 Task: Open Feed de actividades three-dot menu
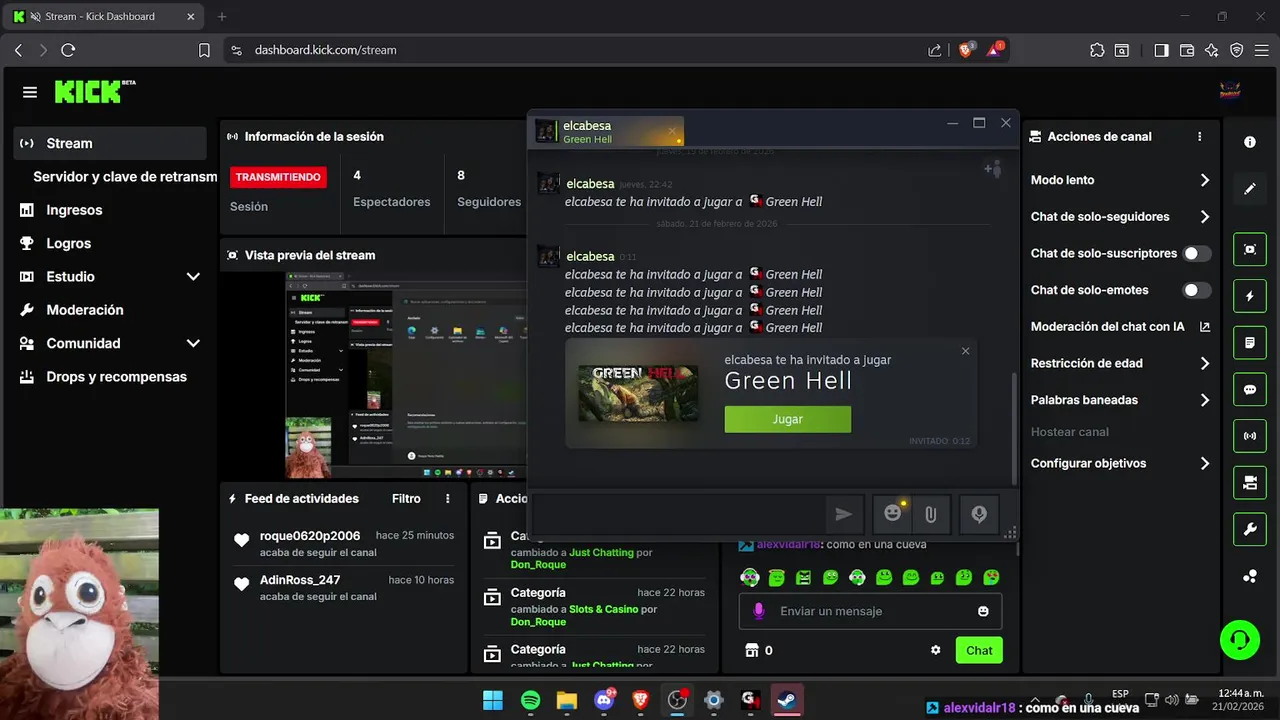pyautogui.click(x=447, y=498)
